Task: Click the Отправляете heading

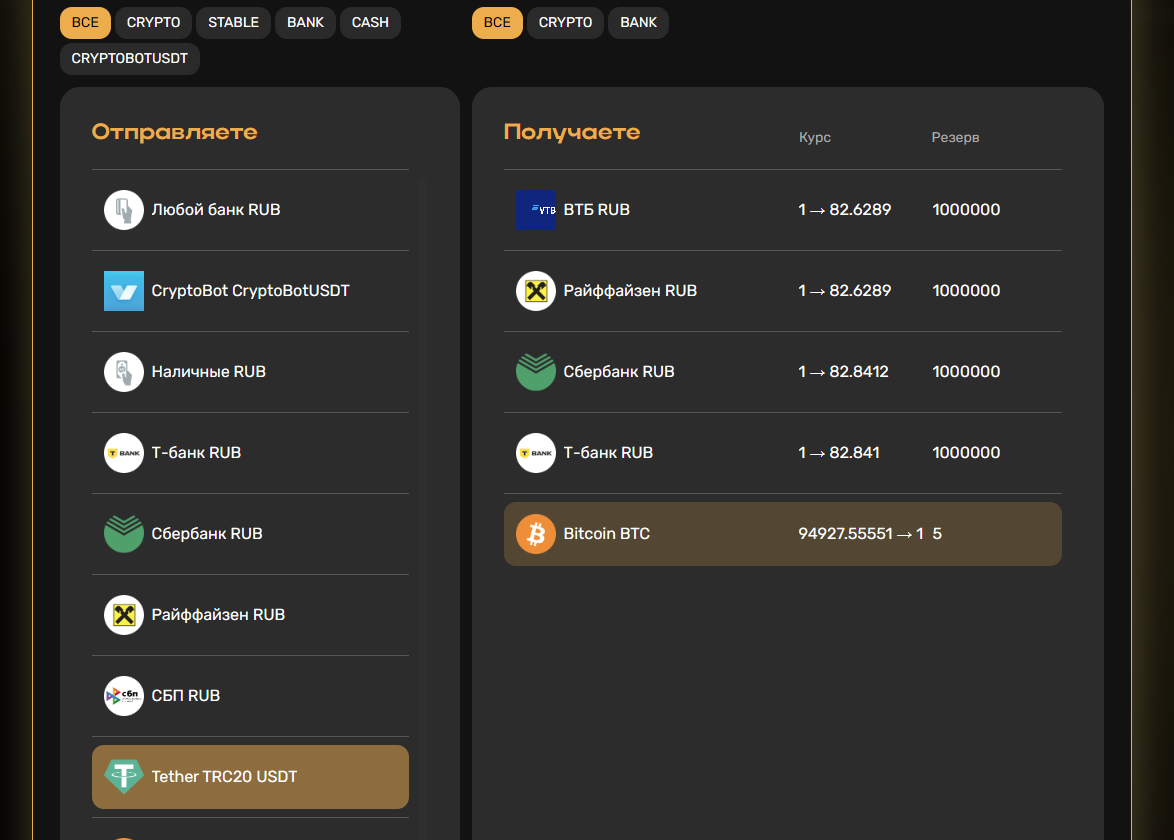Action: tap(174, 133)
